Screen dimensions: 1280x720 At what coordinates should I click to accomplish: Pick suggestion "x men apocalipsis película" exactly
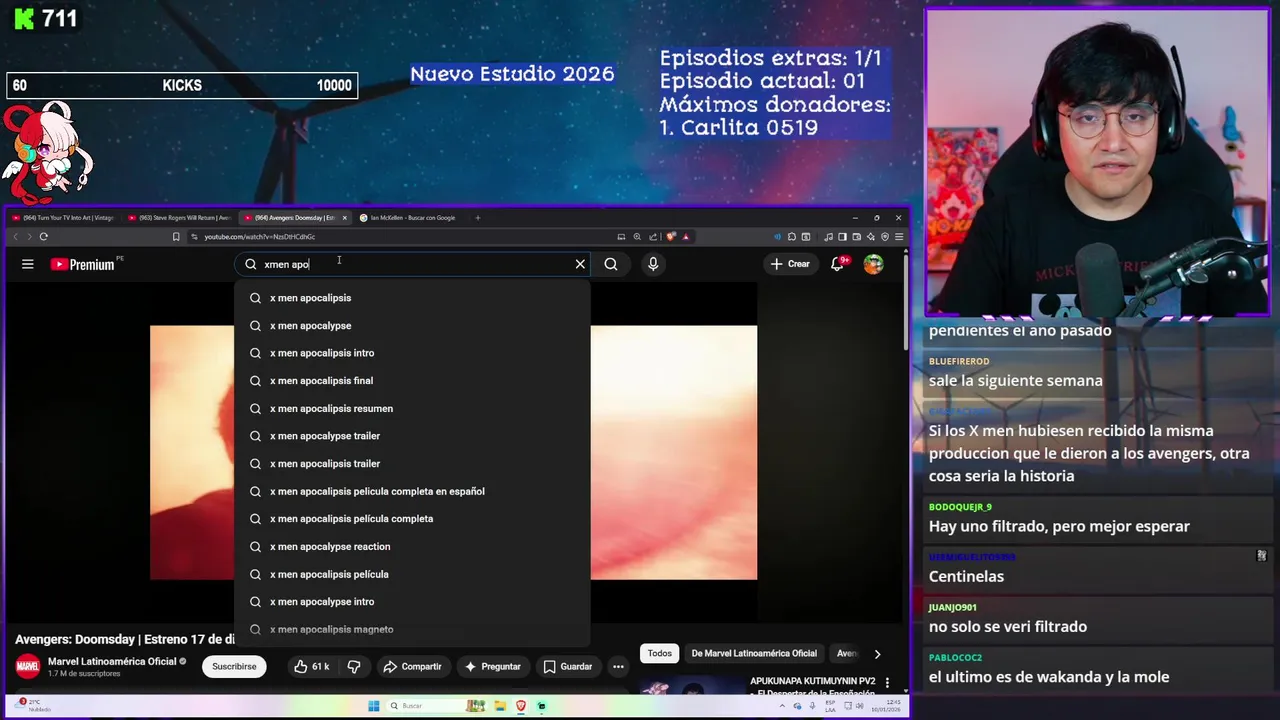pyautogui.click(x=412, y=575)
